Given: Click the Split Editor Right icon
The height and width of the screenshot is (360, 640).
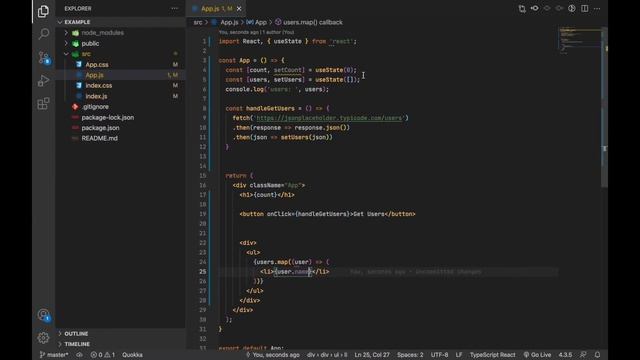Looking at the screenshot, I should pos(584,9).
